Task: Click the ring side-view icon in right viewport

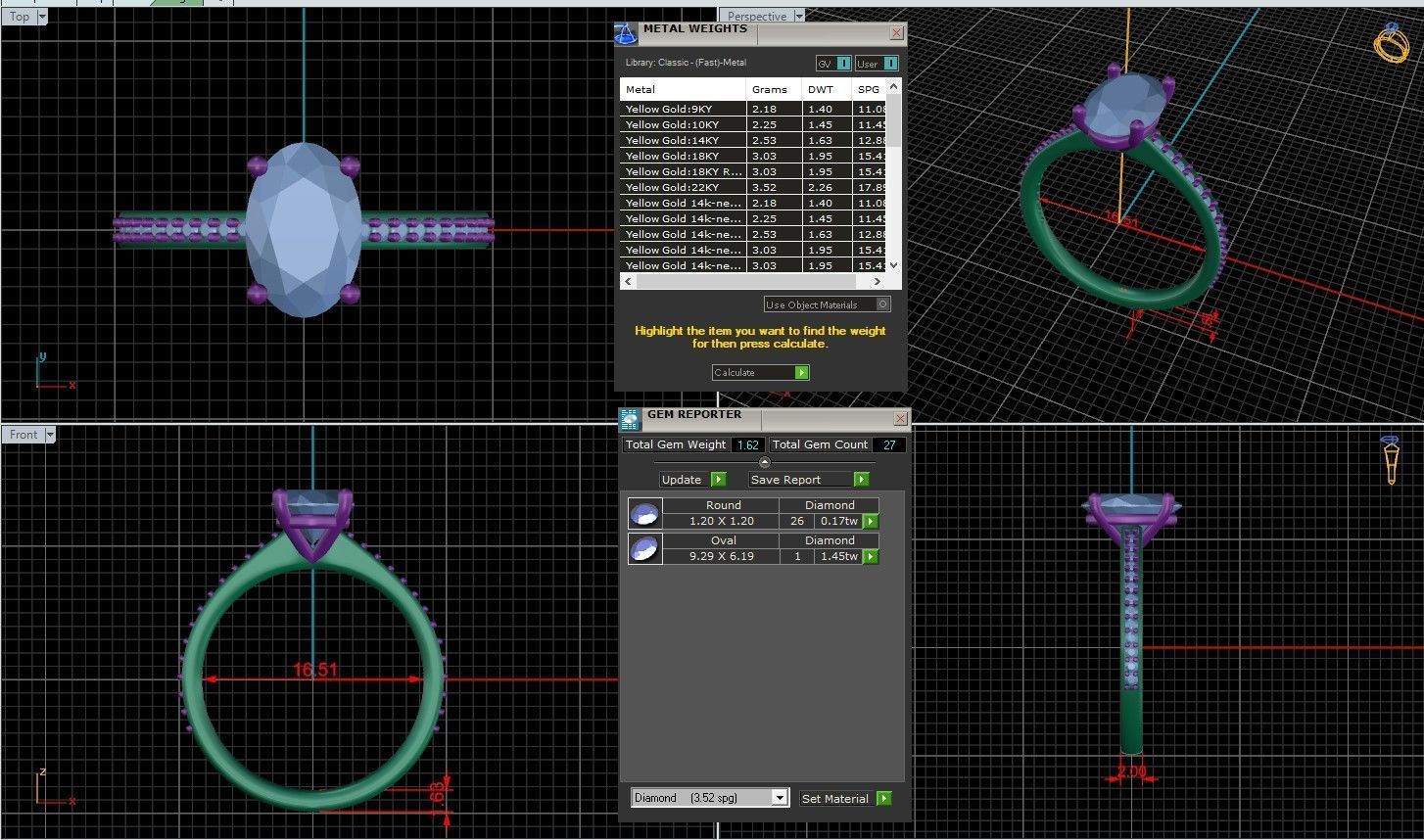Action: pyautogui.click(x=1392, y=460)
